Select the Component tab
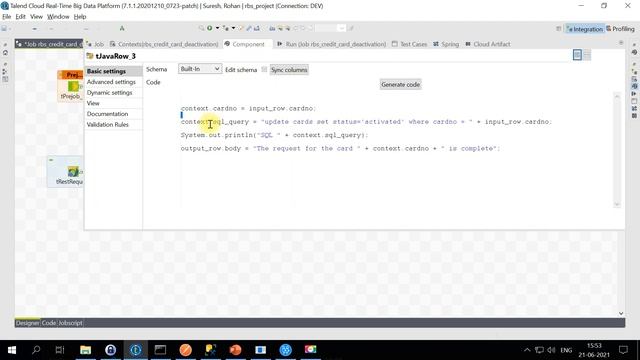The width and height of the screenshot is (640, 360). pos(245,44)
